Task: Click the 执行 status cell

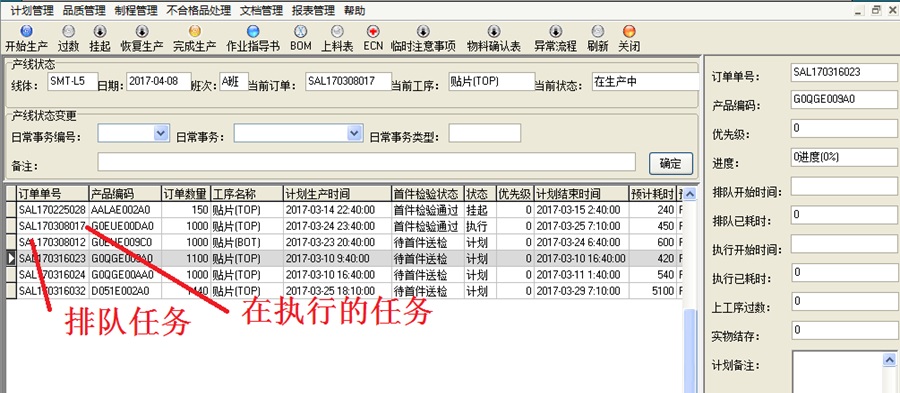Action: 480,225
